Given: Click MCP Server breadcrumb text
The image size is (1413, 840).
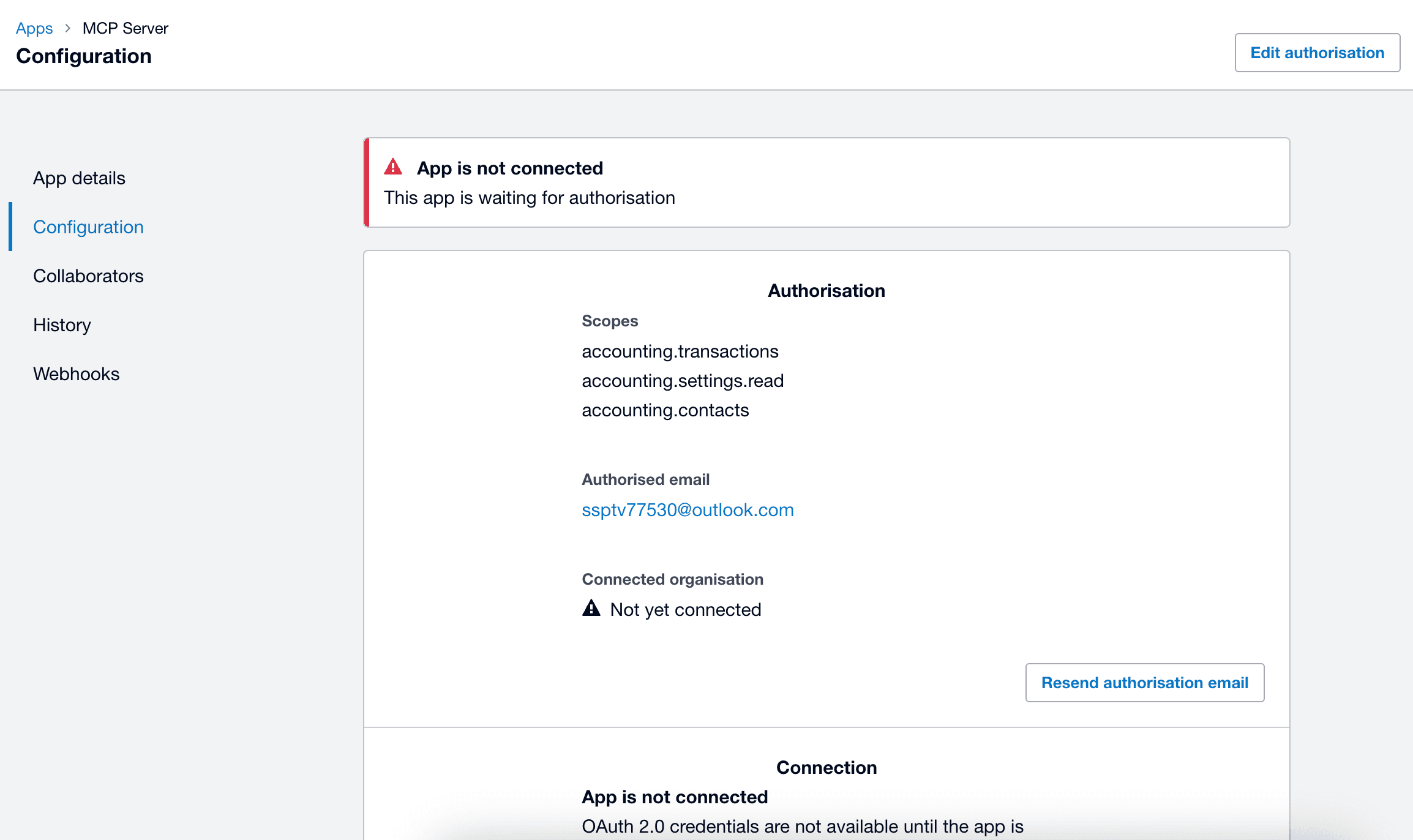Looking at the screenshot, I should tap(125, 28).
